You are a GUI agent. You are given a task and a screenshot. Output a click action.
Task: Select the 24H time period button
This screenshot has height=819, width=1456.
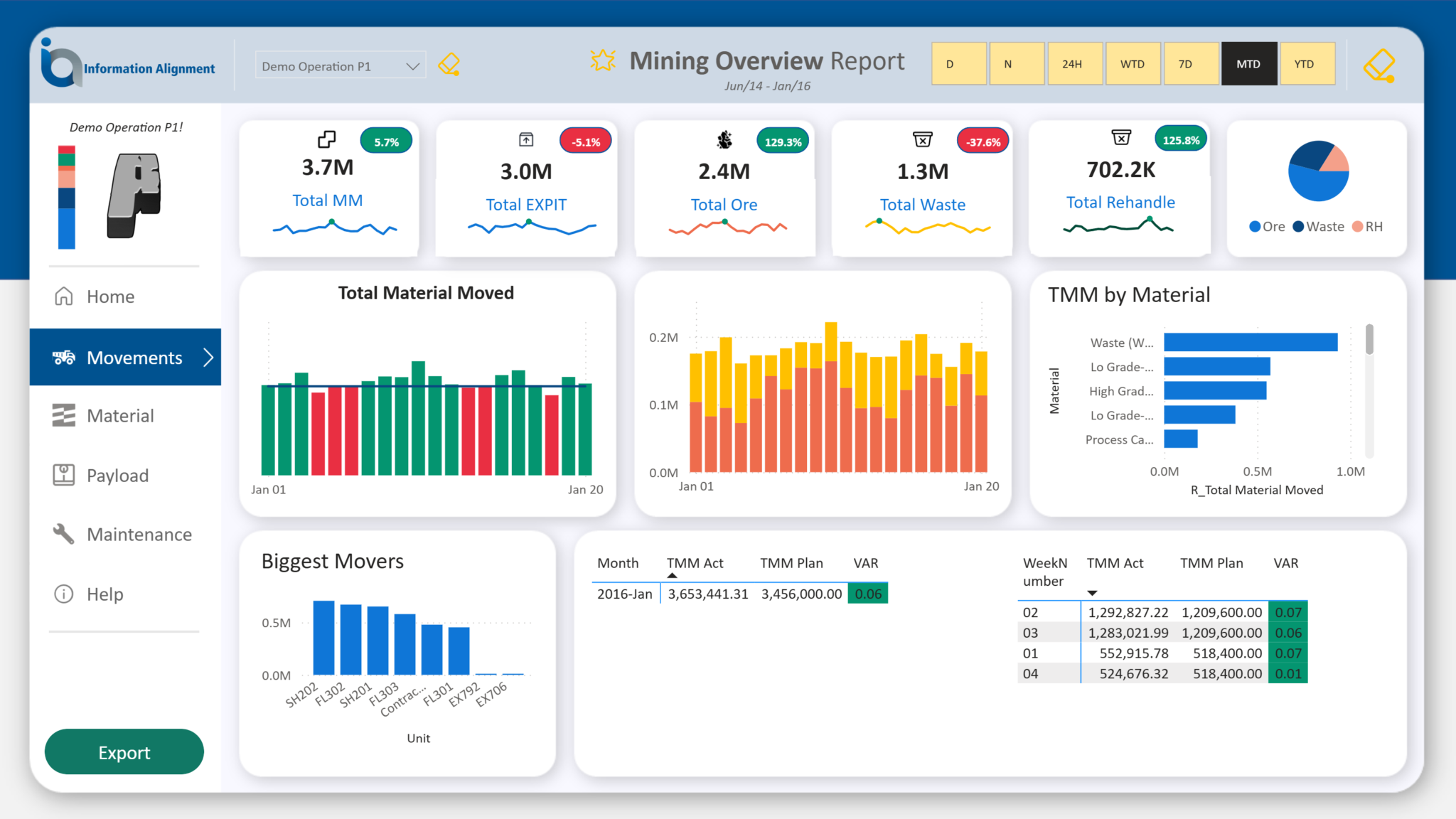[x=1075, y=64]
